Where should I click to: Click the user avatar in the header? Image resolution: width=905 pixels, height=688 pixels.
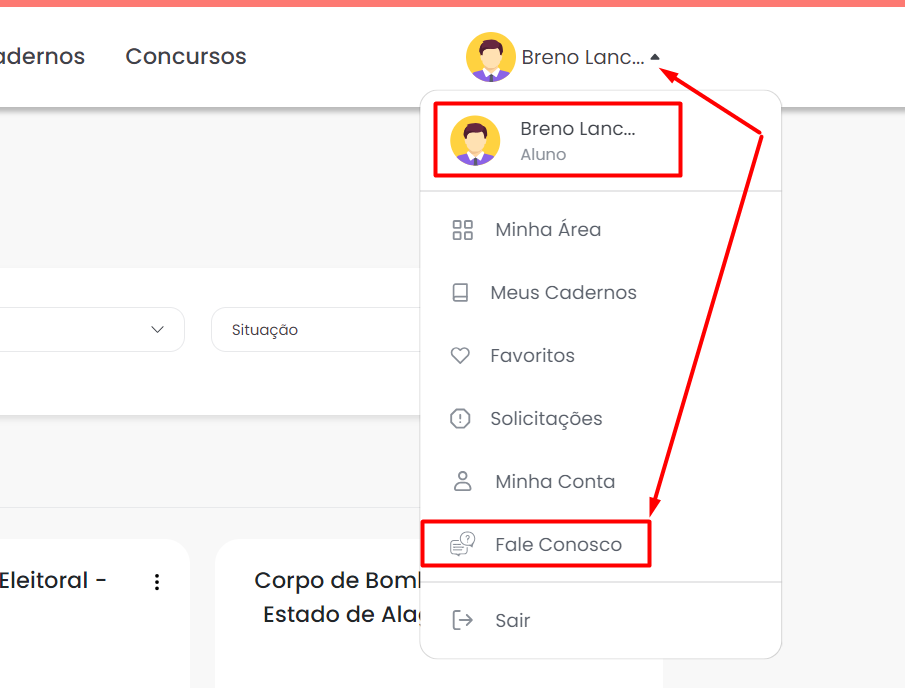click(x=490, y=57)
